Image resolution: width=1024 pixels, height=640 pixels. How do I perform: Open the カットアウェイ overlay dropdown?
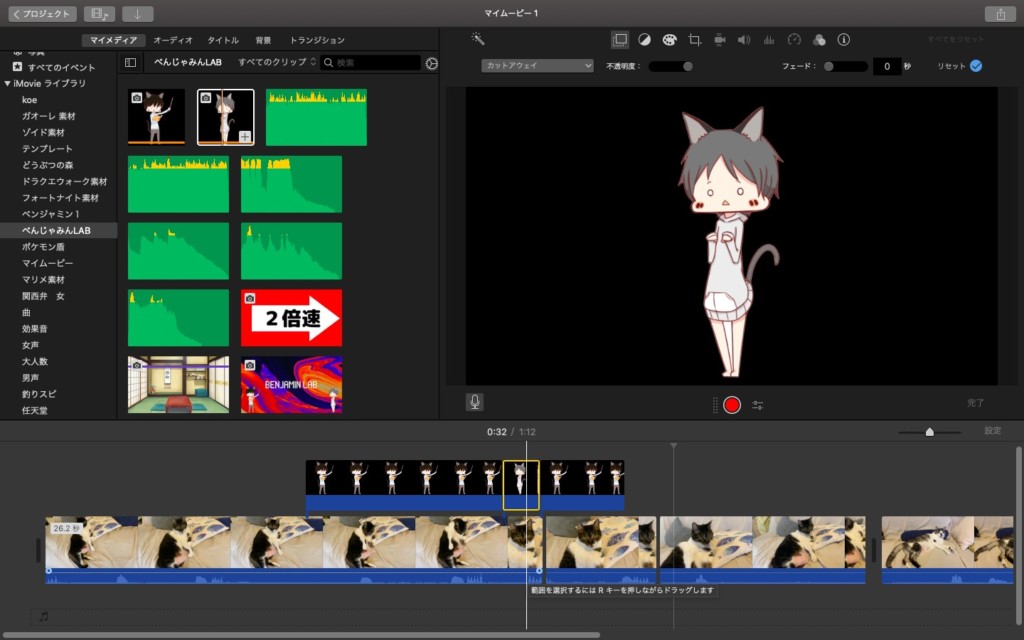[x=537, y=66]
